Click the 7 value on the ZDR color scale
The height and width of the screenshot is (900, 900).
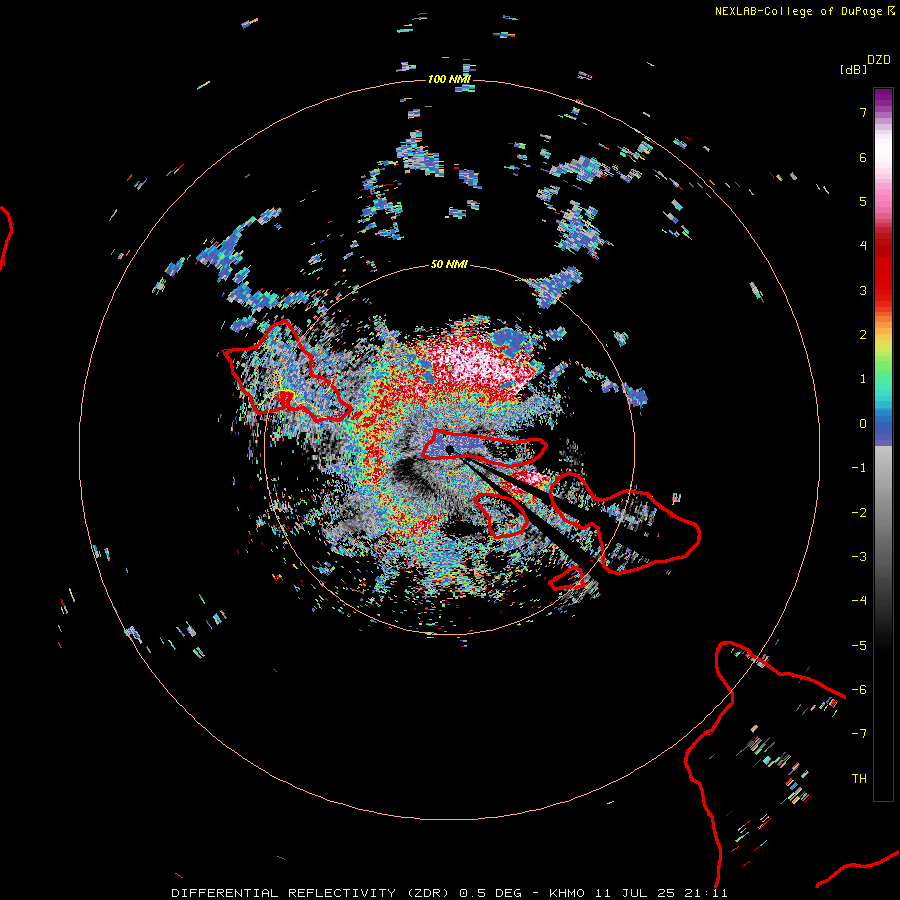[863, 112]
